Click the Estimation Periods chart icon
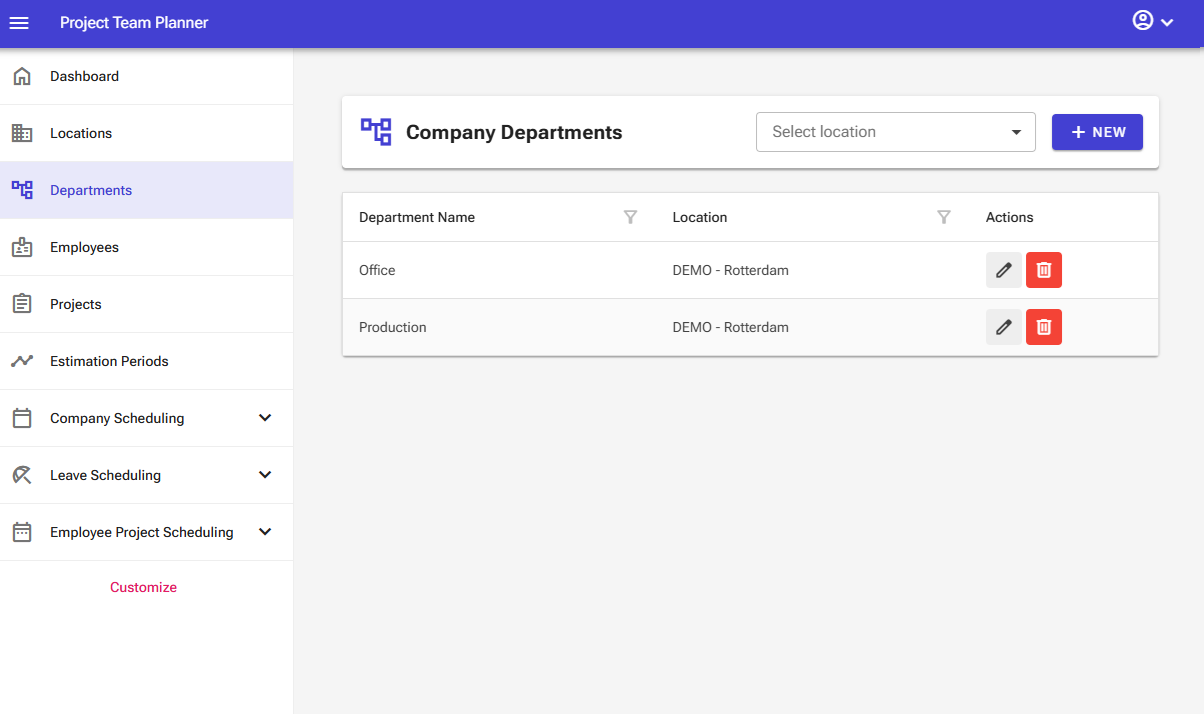This screenshot has height=714, width=1204. tap(22, 361)
